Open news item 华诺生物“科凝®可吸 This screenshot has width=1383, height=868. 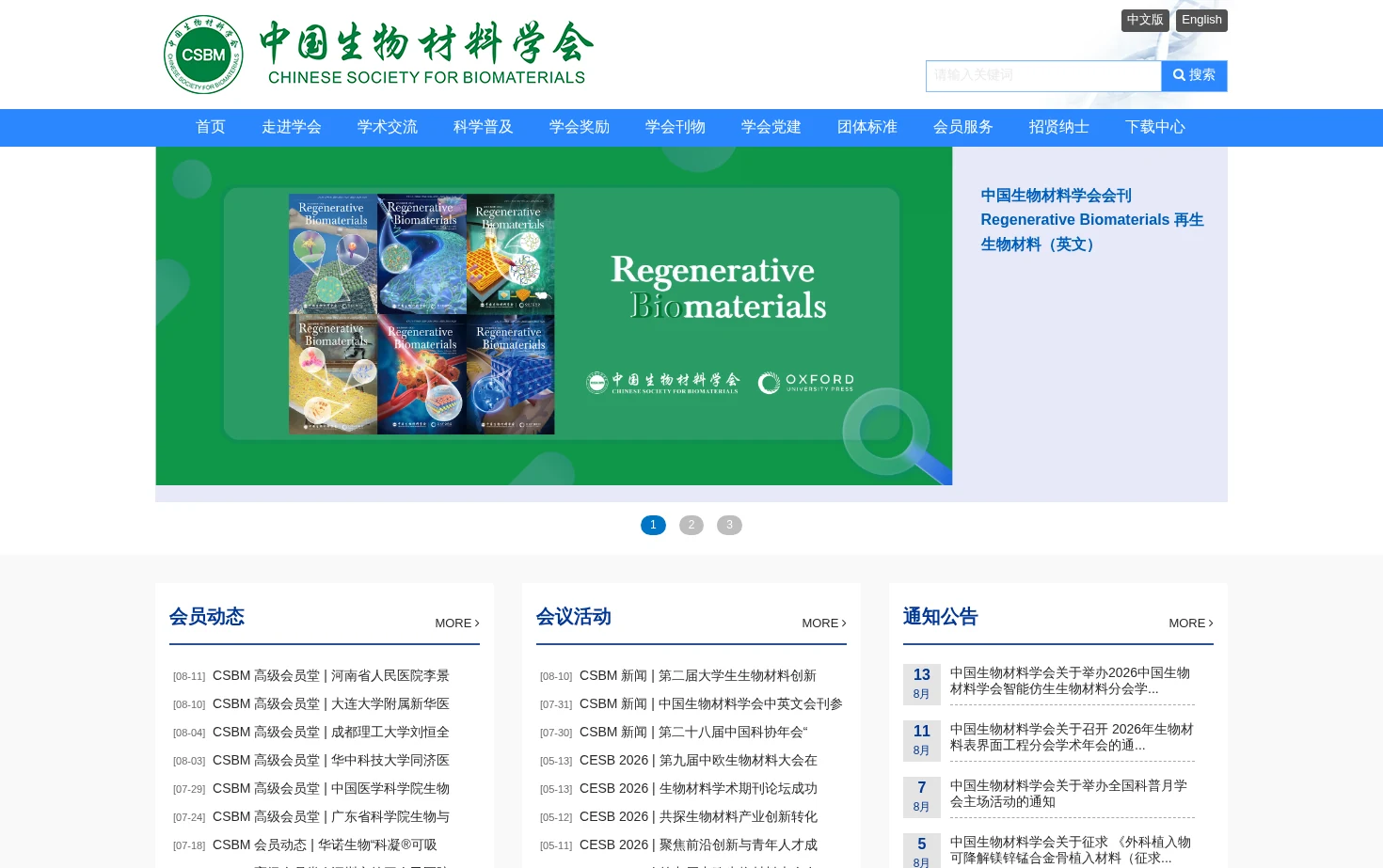coord(325,844)
